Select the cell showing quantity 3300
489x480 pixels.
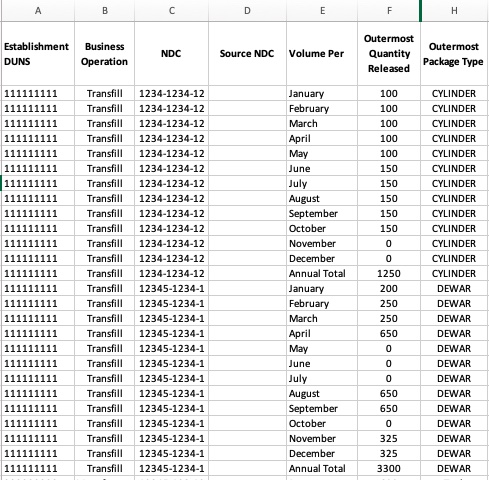(389, 469)
